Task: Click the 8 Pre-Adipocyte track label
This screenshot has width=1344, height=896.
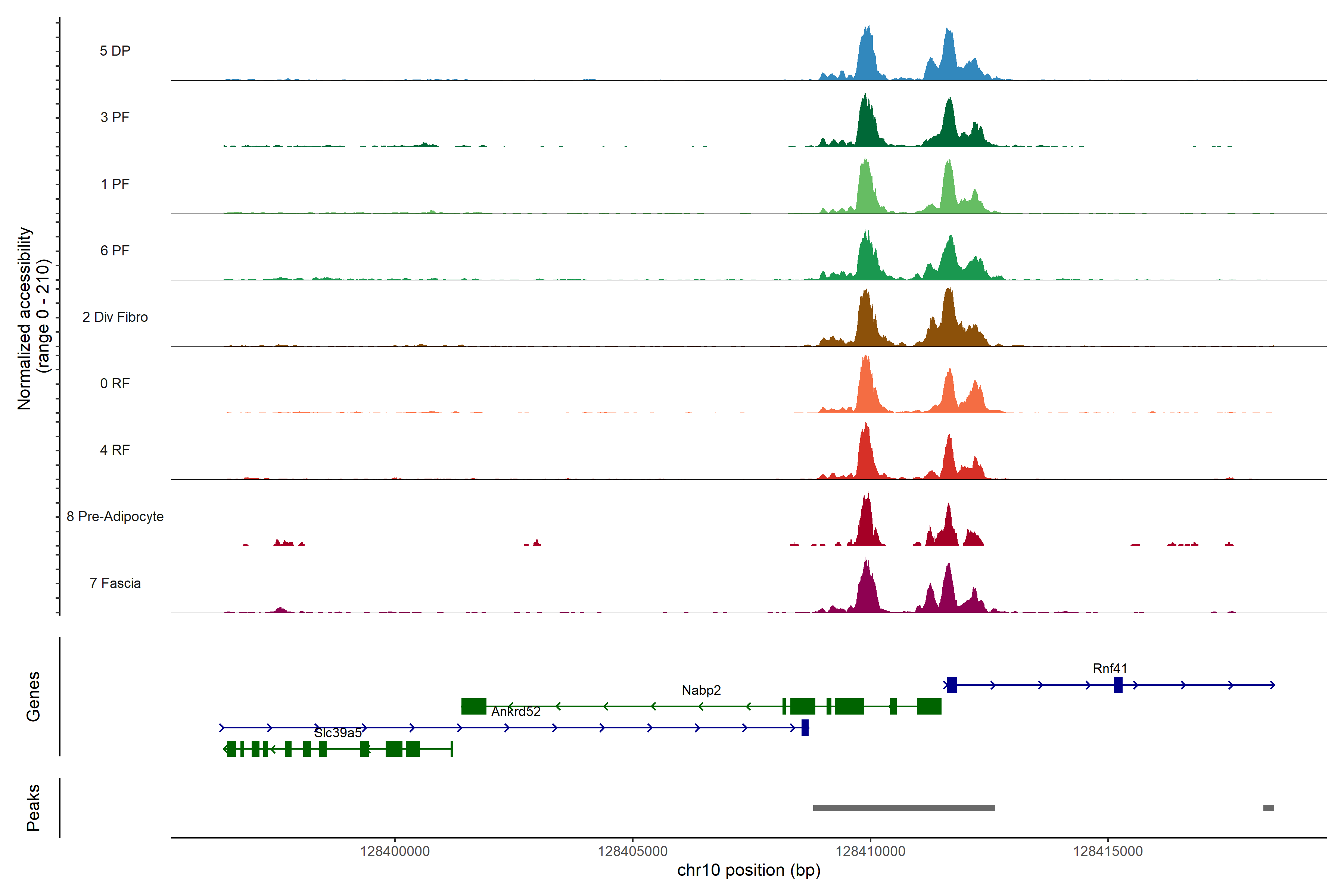Action: pos(115,516)
